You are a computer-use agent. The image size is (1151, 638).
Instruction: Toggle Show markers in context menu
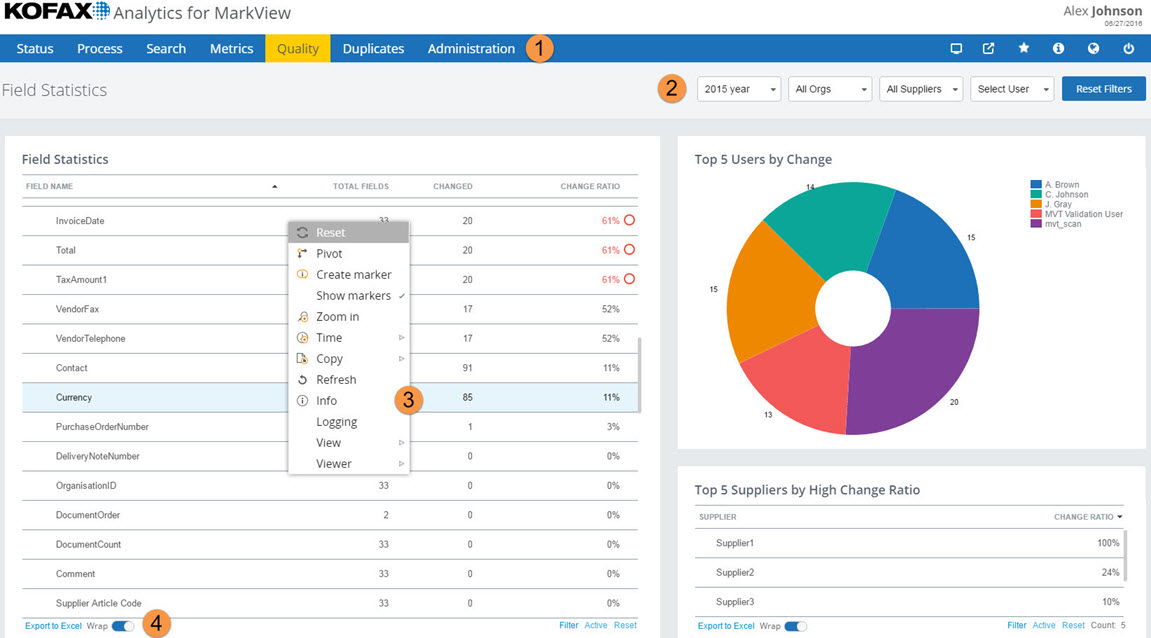[353, 296]
